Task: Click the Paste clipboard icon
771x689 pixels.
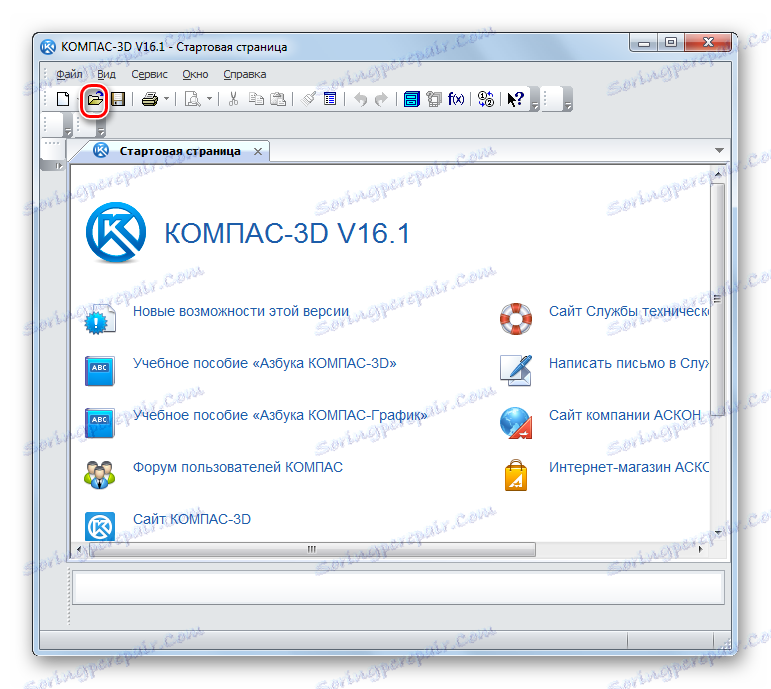Action: [x=278, y=99]
